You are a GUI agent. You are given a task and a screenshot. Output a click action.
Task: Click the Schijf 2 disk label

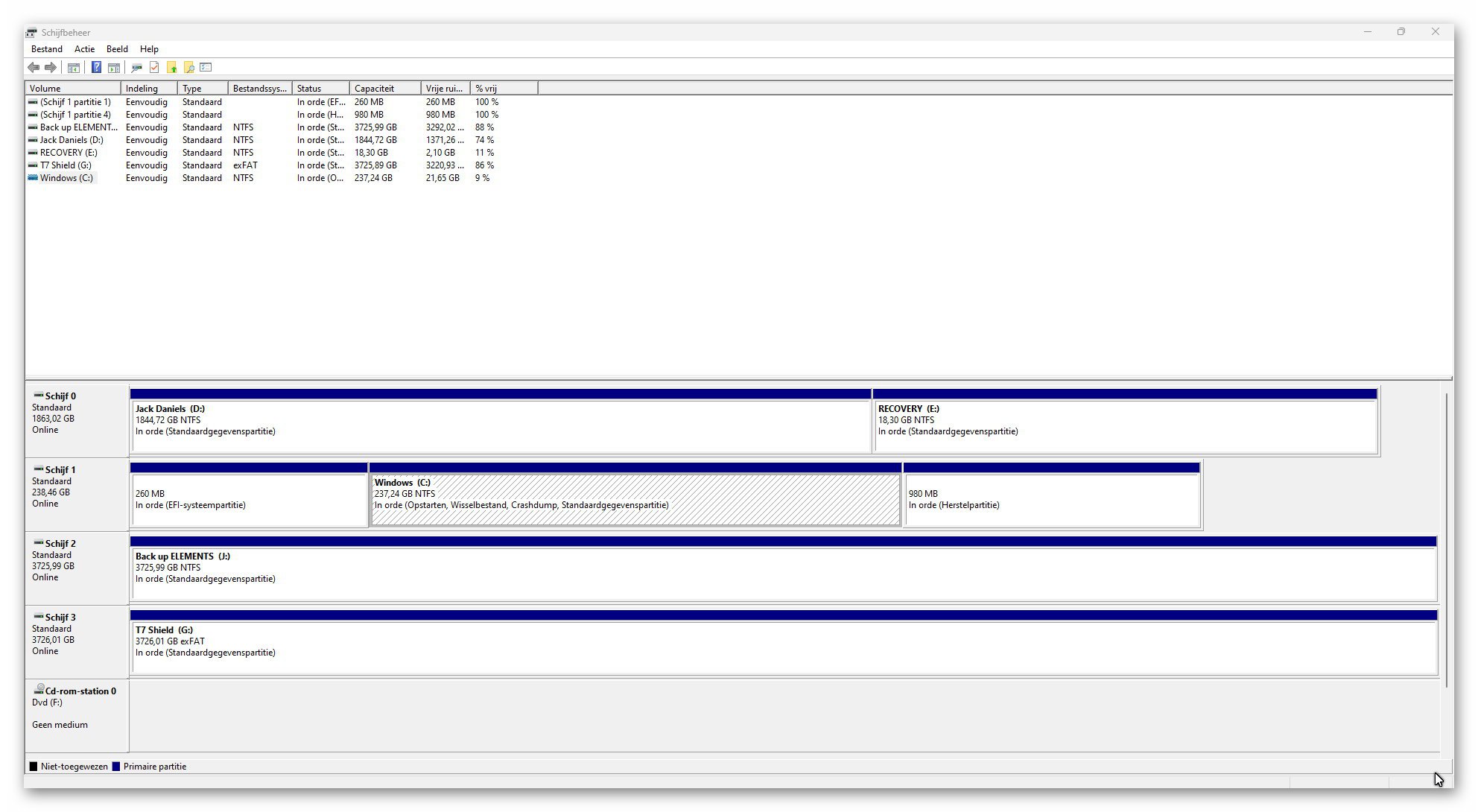click(60, 544)
